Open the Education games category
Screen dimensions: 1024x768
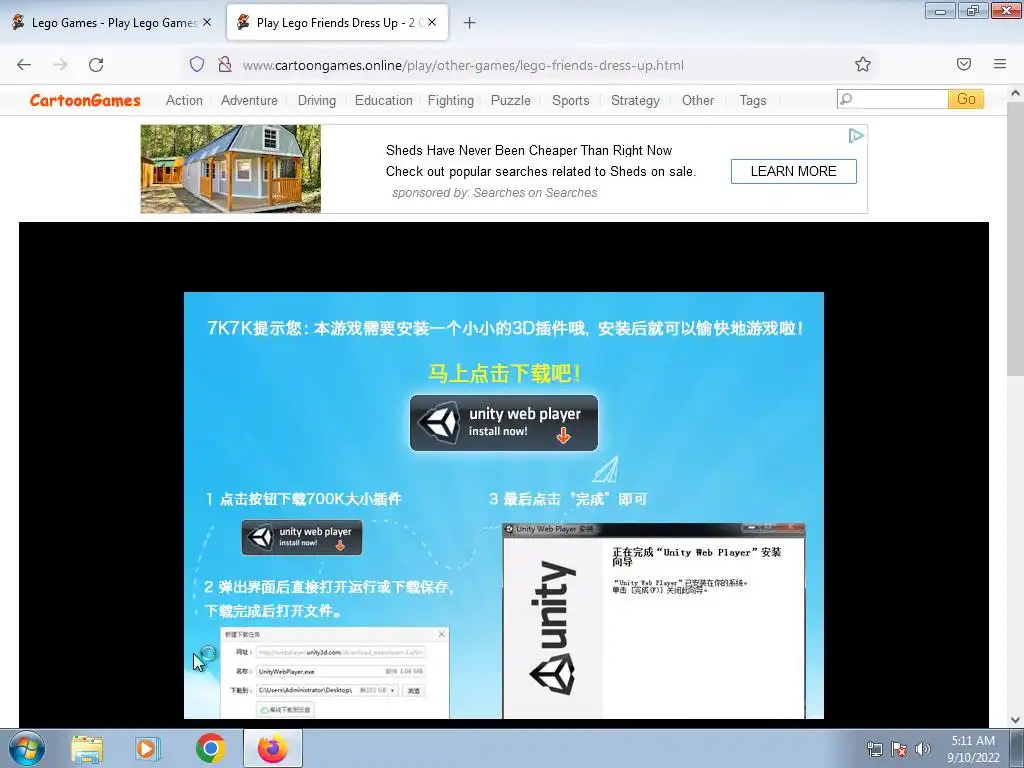coord(383,101)
